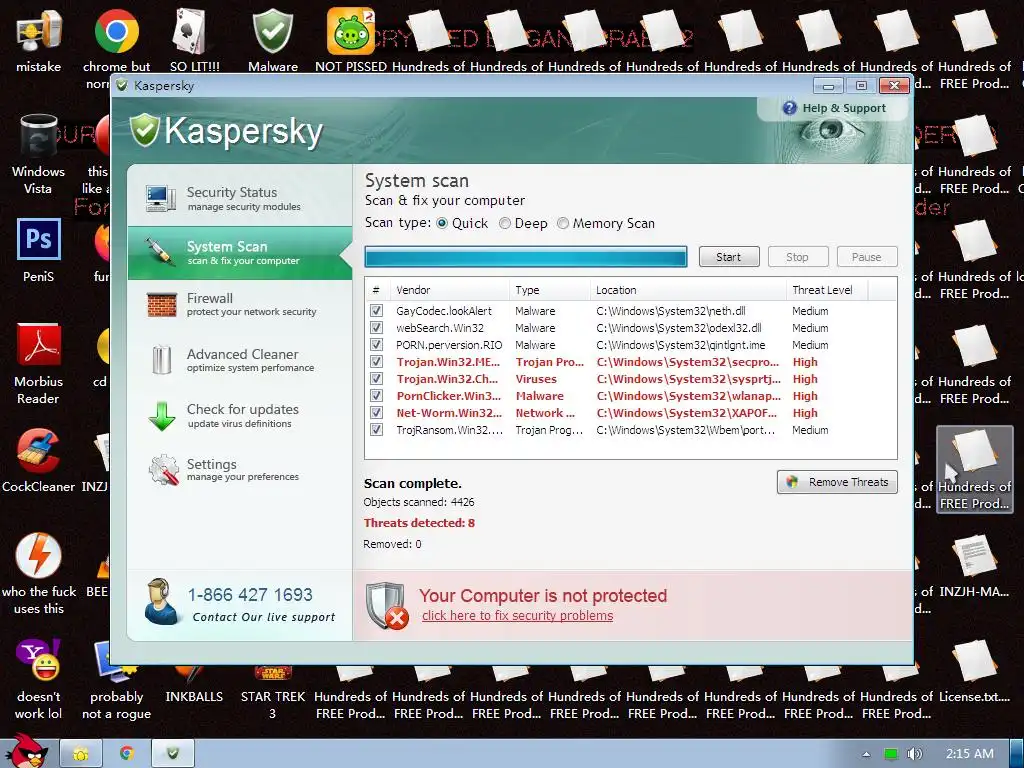Image resolution: width=1024 pixels, height=768 pixels.
Task: Uncheck PORN.perversion.RIO threat checkbox
Action: point(376,344)
